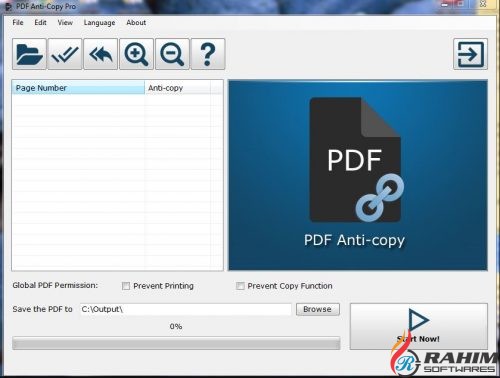500x378 pixels.
Task: Open the Edit menu
Action: click(x=40, y=22)
